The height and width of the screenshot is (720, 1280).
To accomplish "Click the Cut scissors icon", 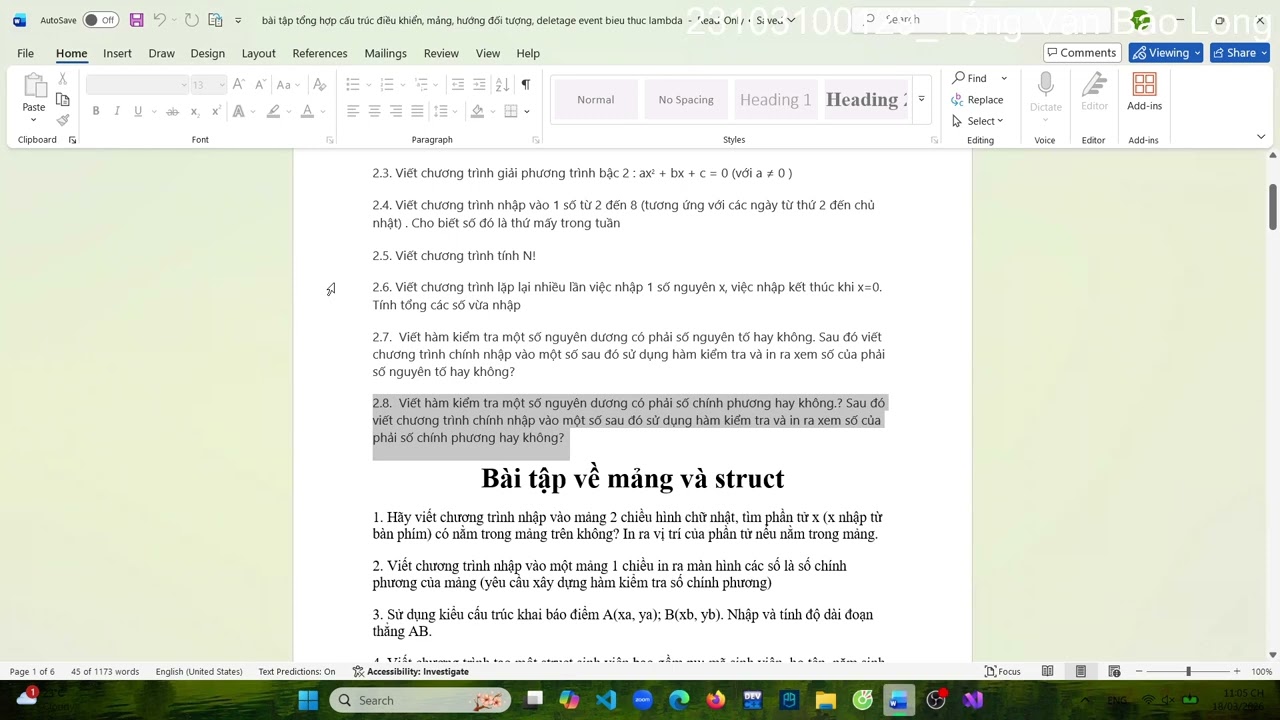I will click(63, 78).
